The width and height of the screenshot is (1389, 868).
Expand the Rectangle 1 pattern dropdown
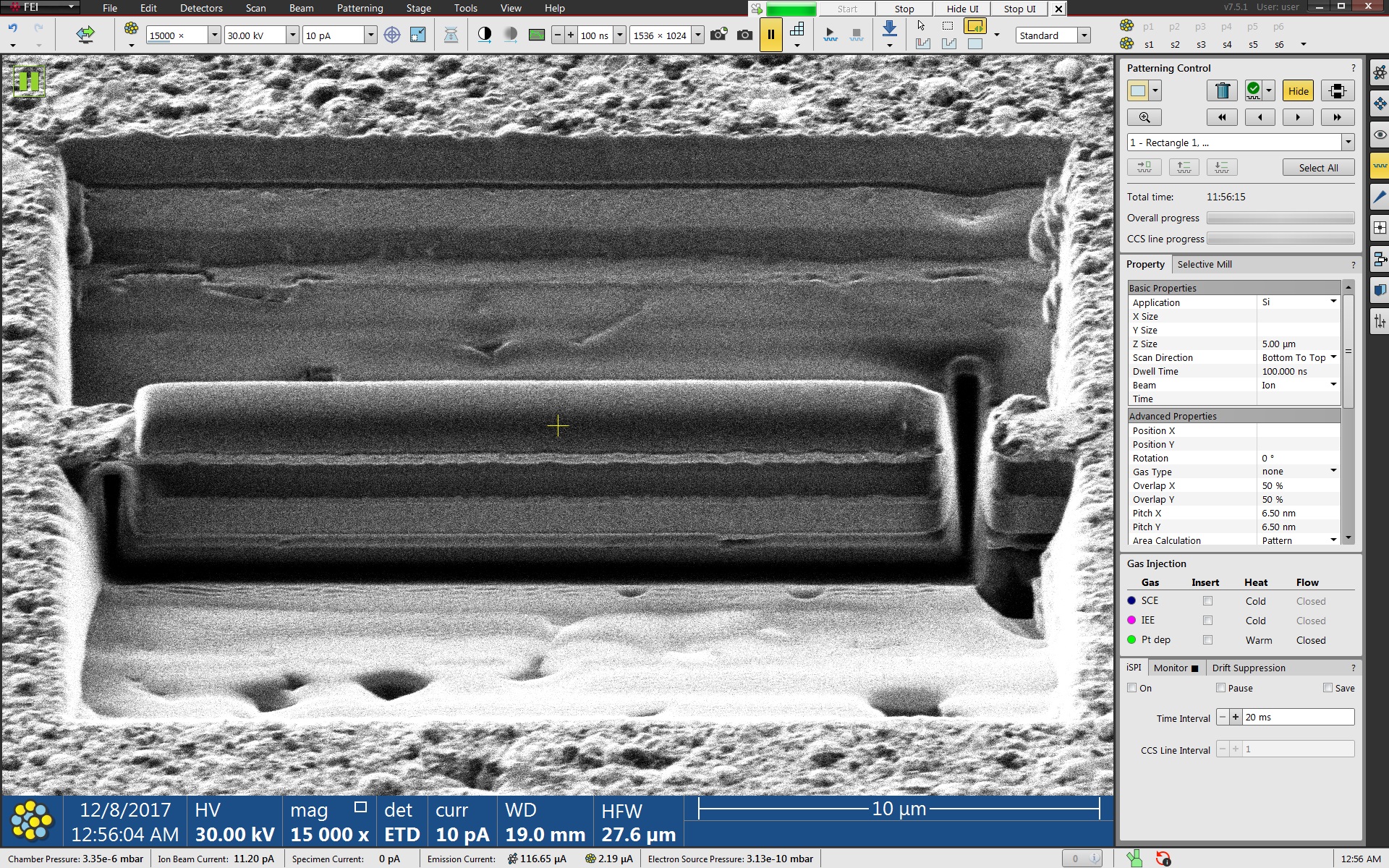tap(1348, 142)
